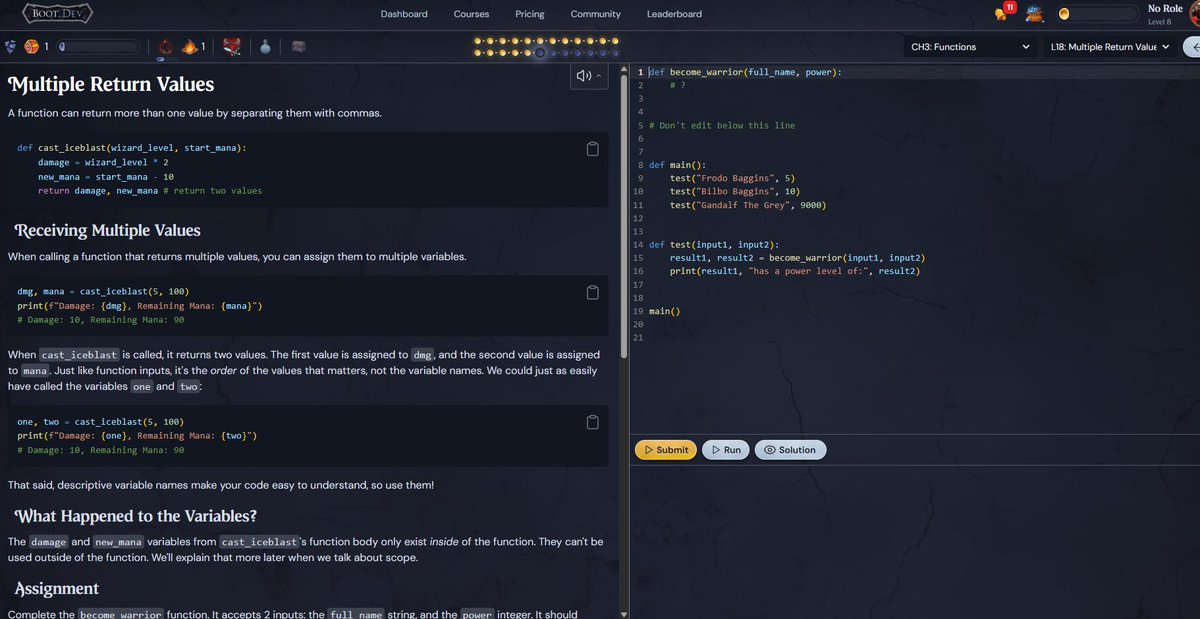View the Solution

[790, 450]
